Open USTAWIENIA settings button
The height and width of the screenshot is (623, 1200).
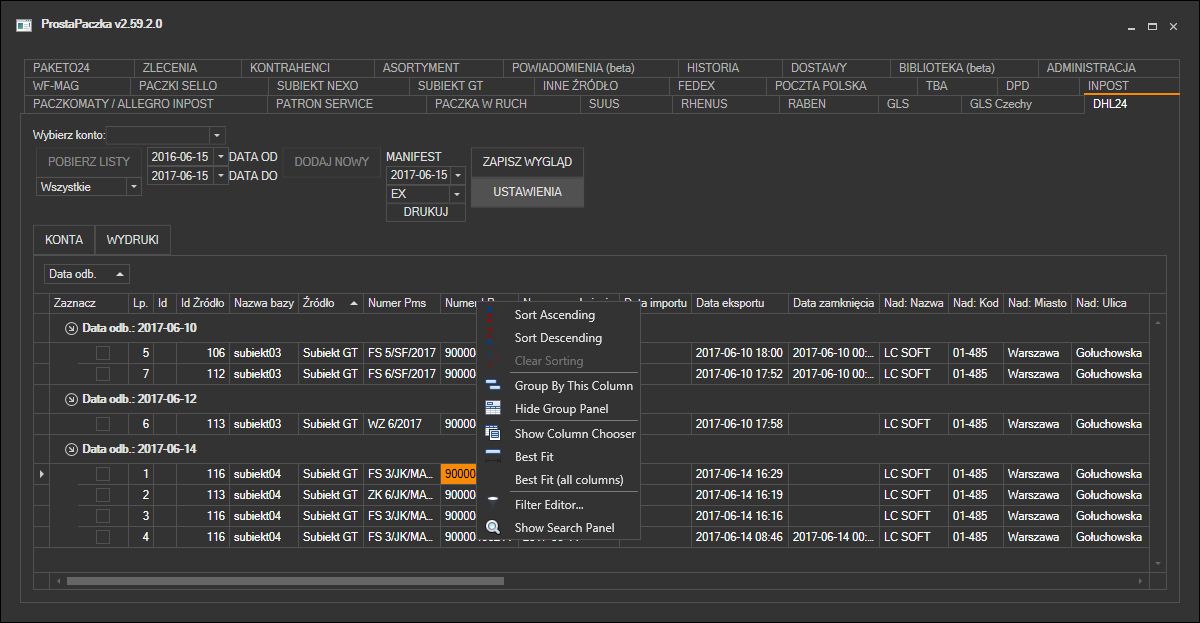coord(527,192)
